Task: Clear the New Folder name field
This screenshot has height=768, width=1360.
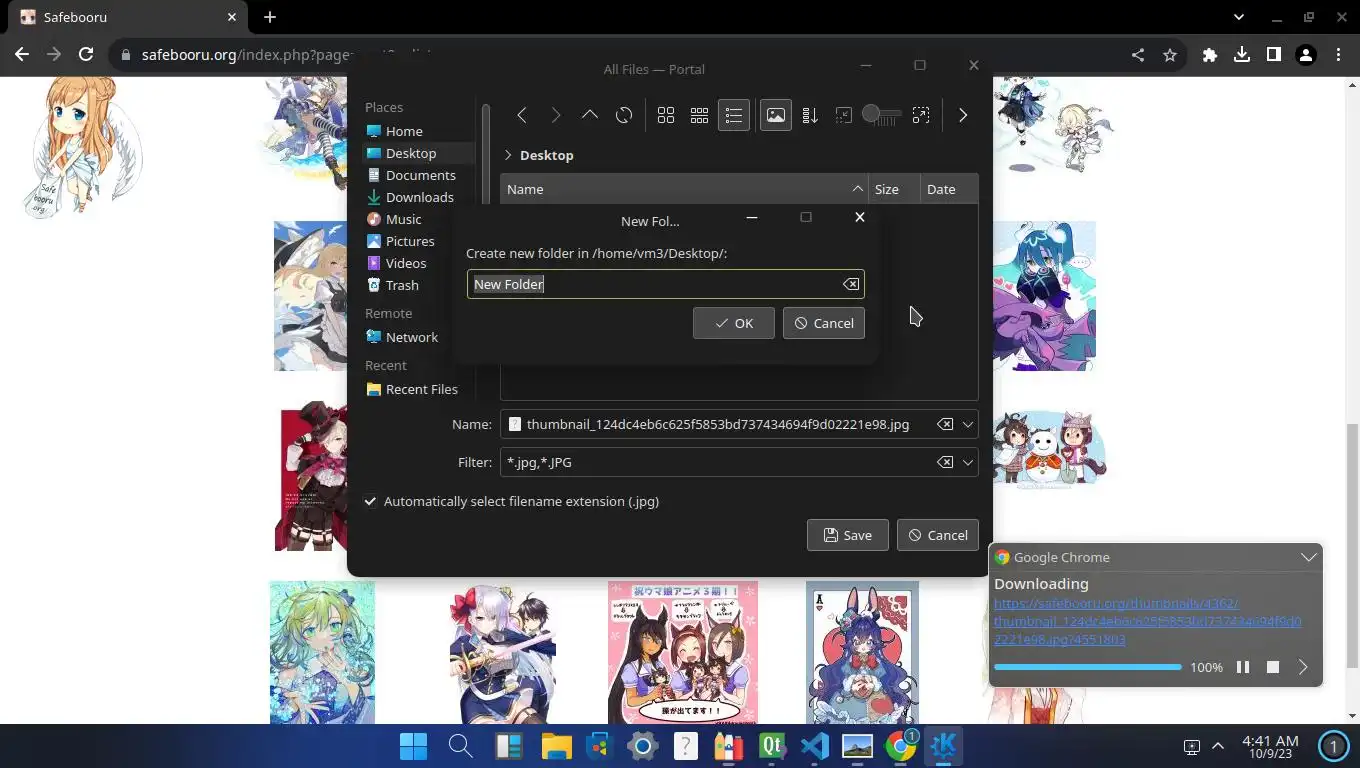Action: 850,284
